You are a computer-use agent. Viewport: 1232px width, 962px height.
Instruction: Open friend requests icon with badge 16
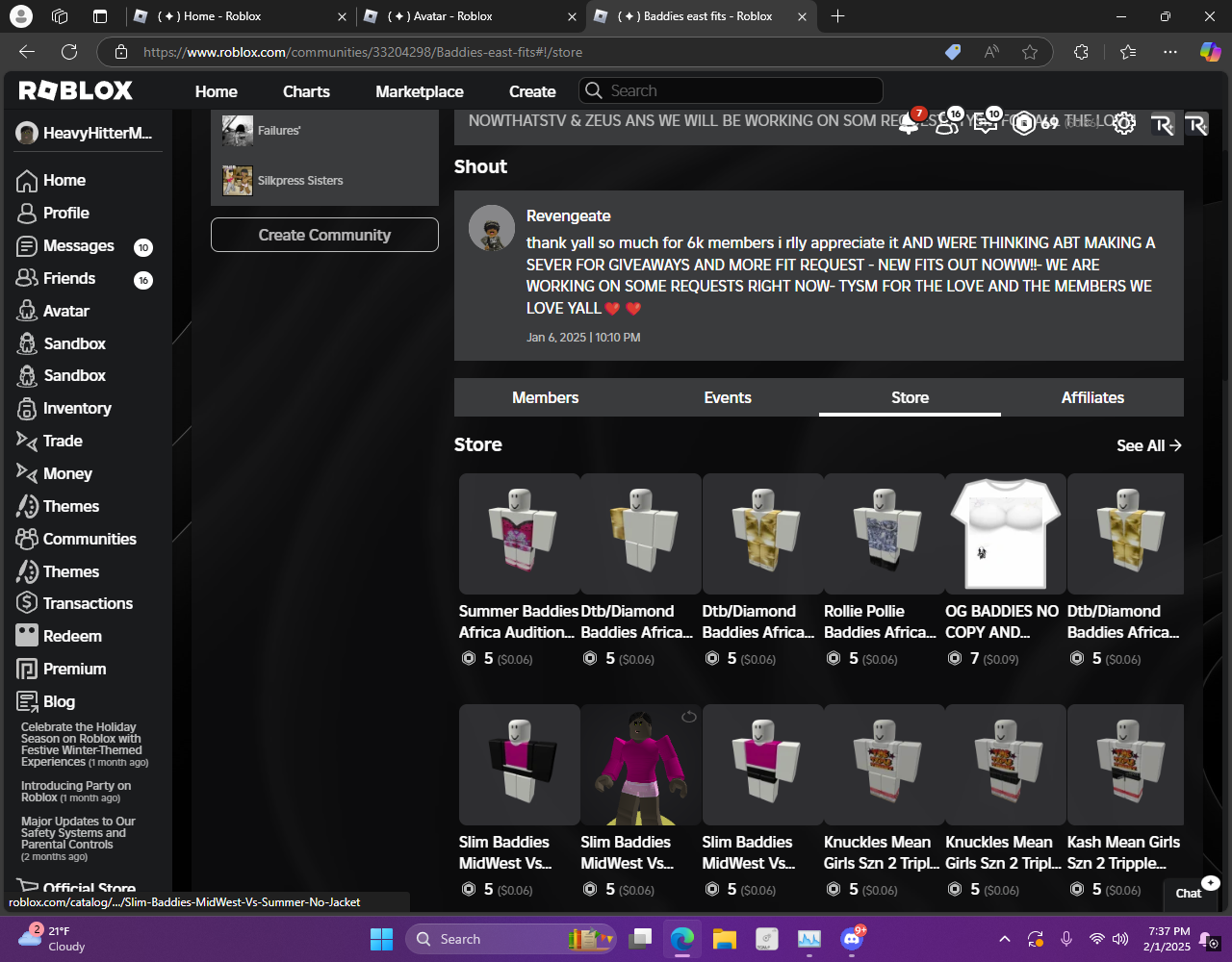pyautogui.click(x=947, y=123)
